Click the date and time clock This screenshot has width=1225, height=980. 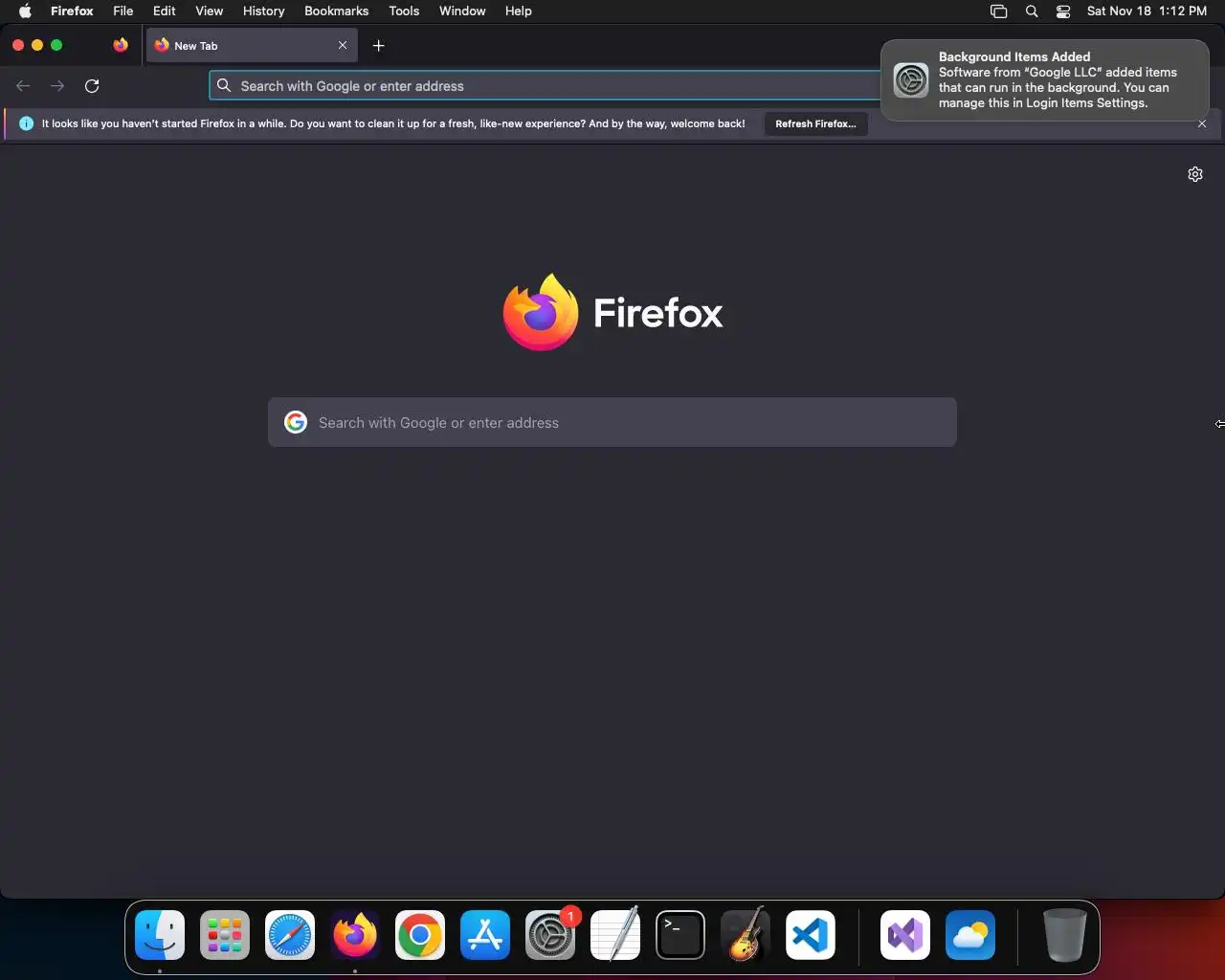1147,11
